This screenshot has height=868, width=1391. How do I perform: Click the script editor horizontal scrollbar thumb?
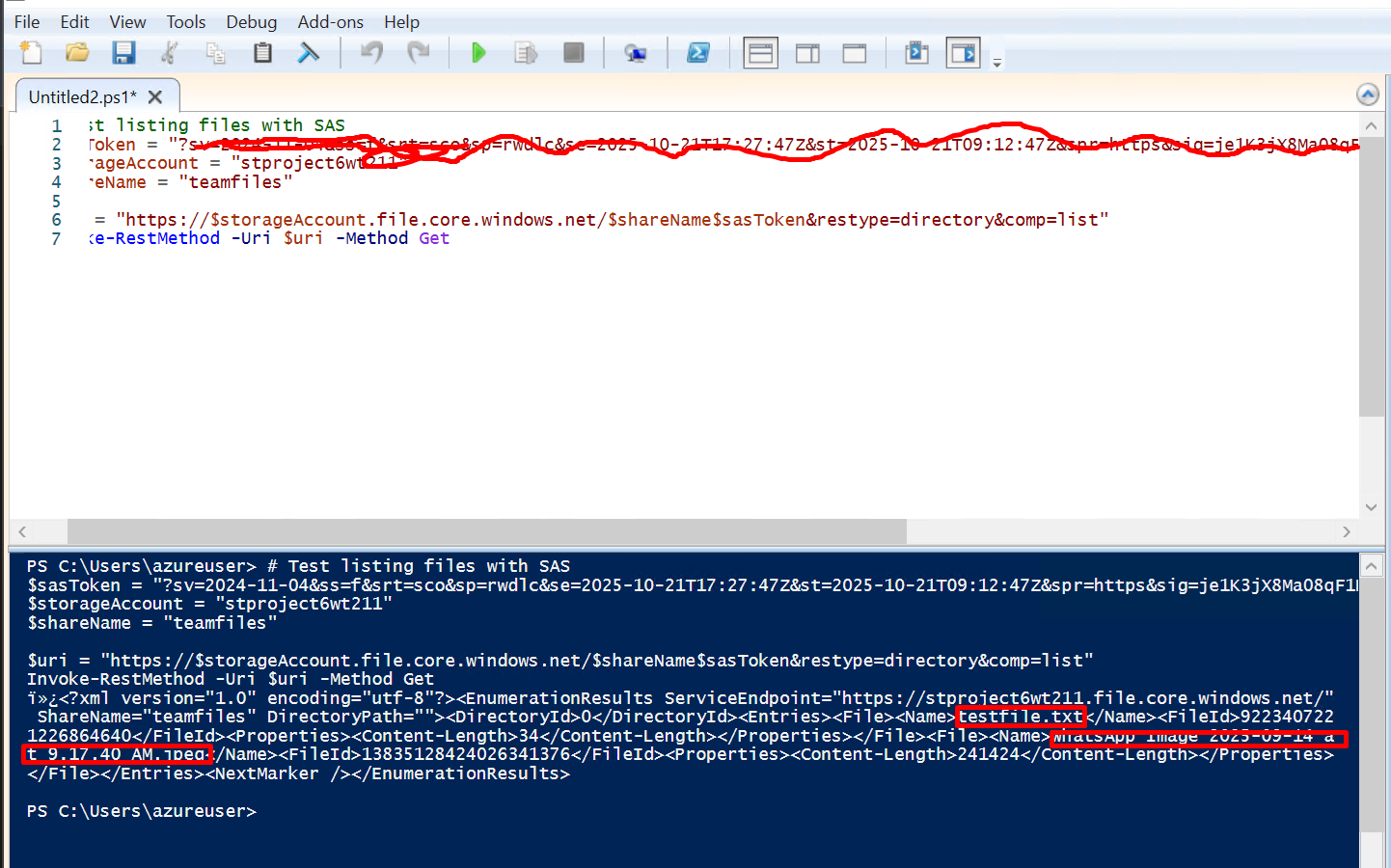click(x=486, y=531)
